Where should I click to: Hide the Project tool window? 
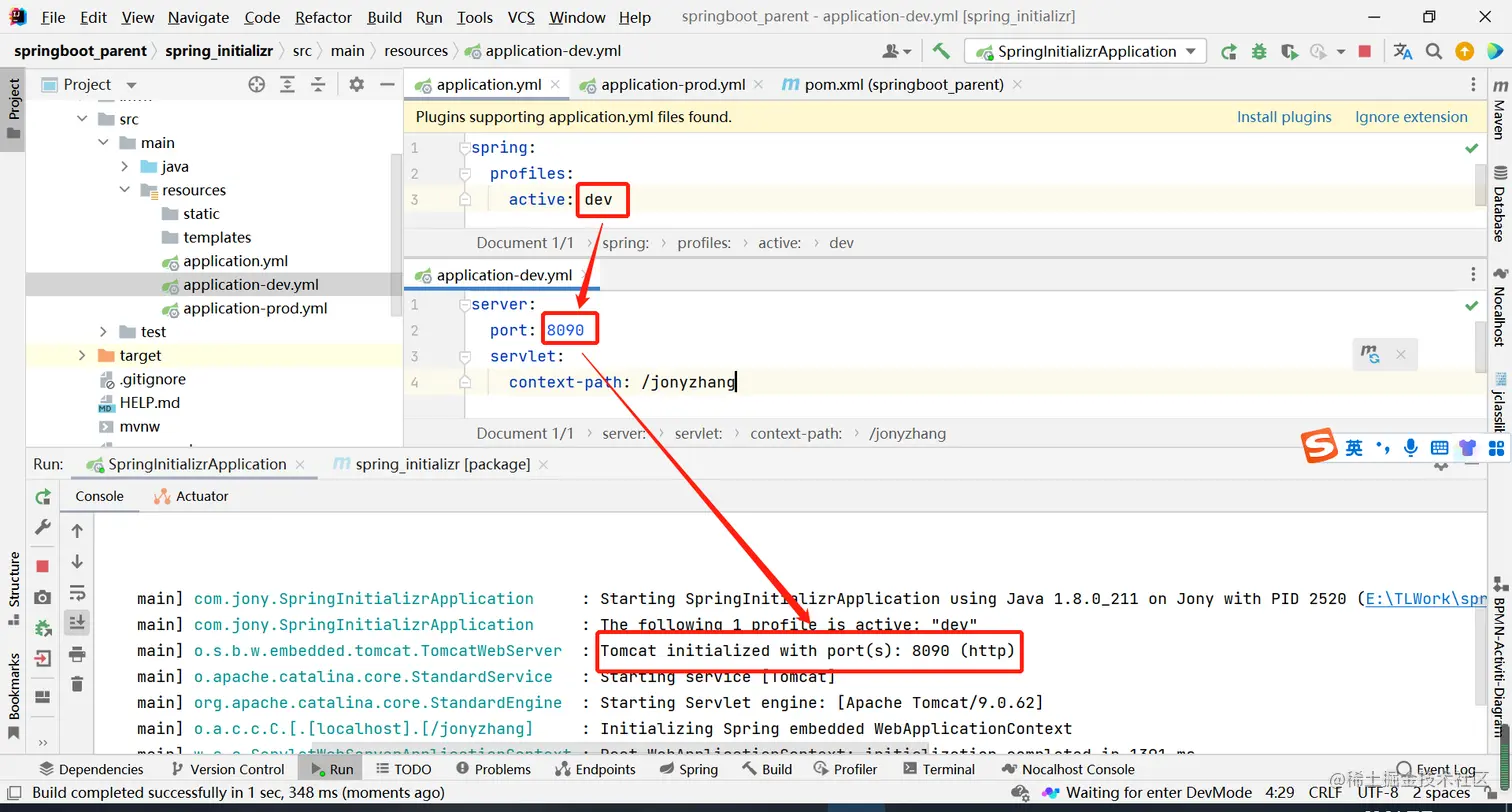coord(387,85)
